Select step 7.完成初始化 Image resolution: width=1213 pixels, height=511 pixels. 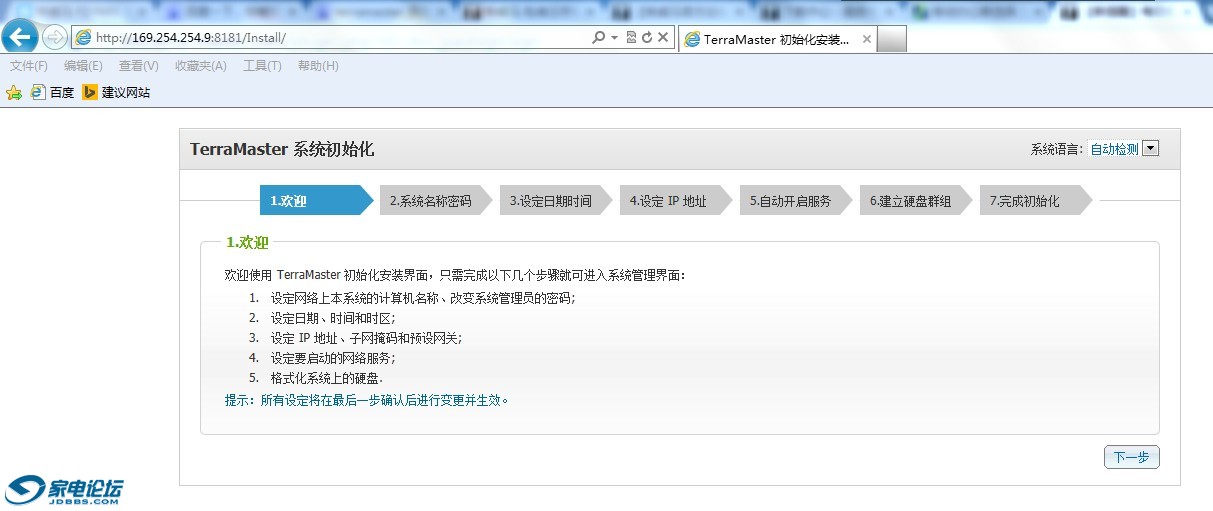pyautogui.click(x=1036, y=200)
